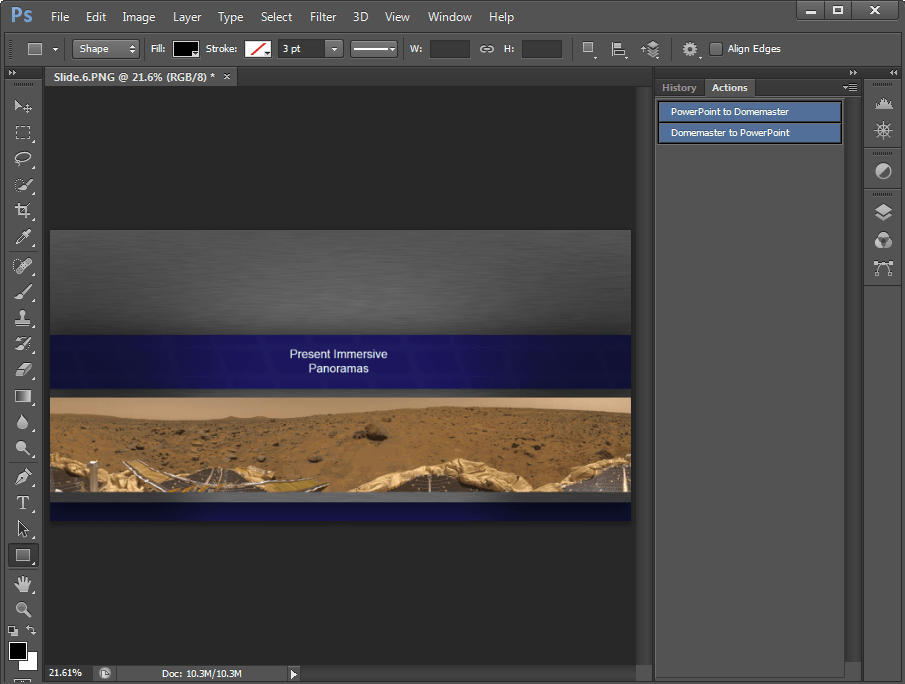Open the Shape tool mode dropdown
Image resolution: width=905 pixels, height=684 pixels.
click(x=107, y=49)
